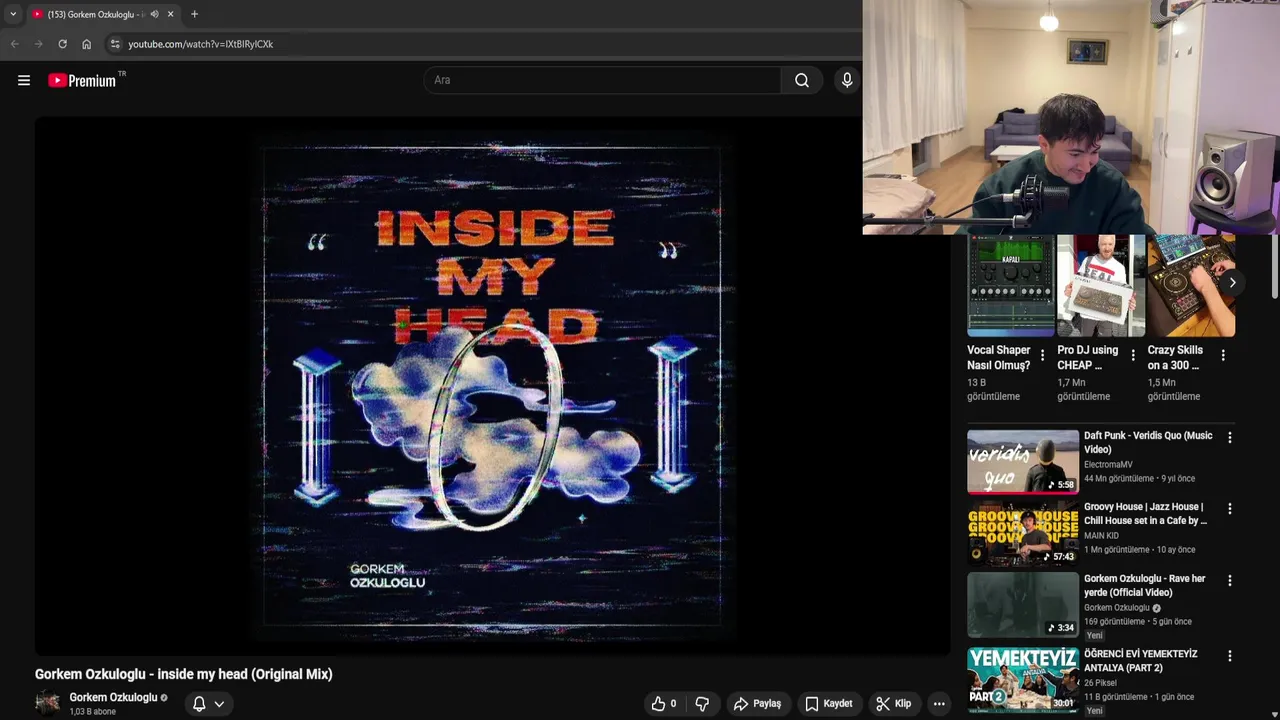The image size is (1280, 720).
Task: Focus the Ara search field
Action: 602,80
